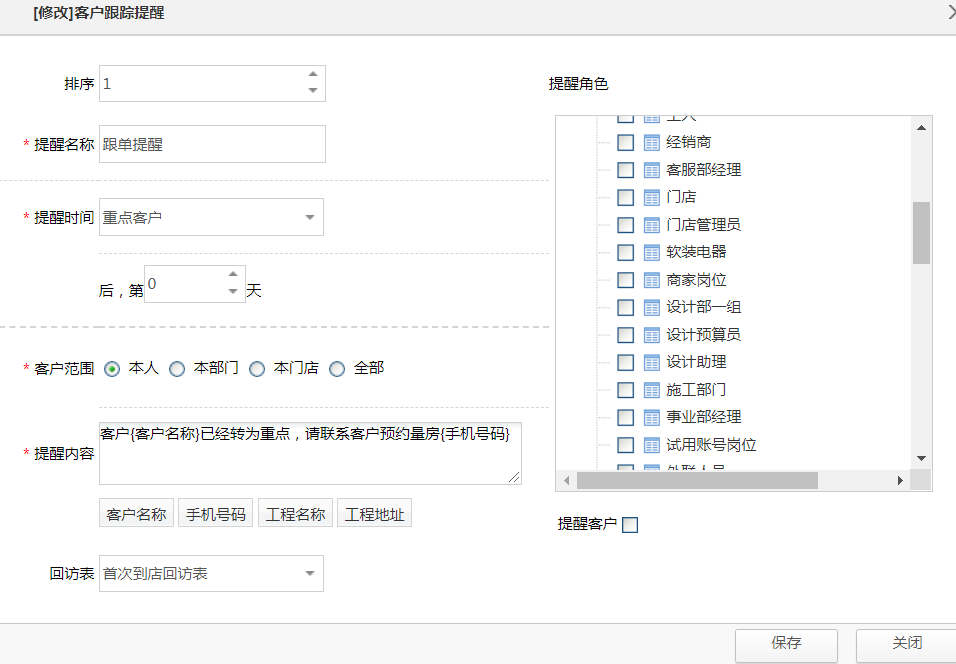Increase the 排序 value with the up arrow

314,76
